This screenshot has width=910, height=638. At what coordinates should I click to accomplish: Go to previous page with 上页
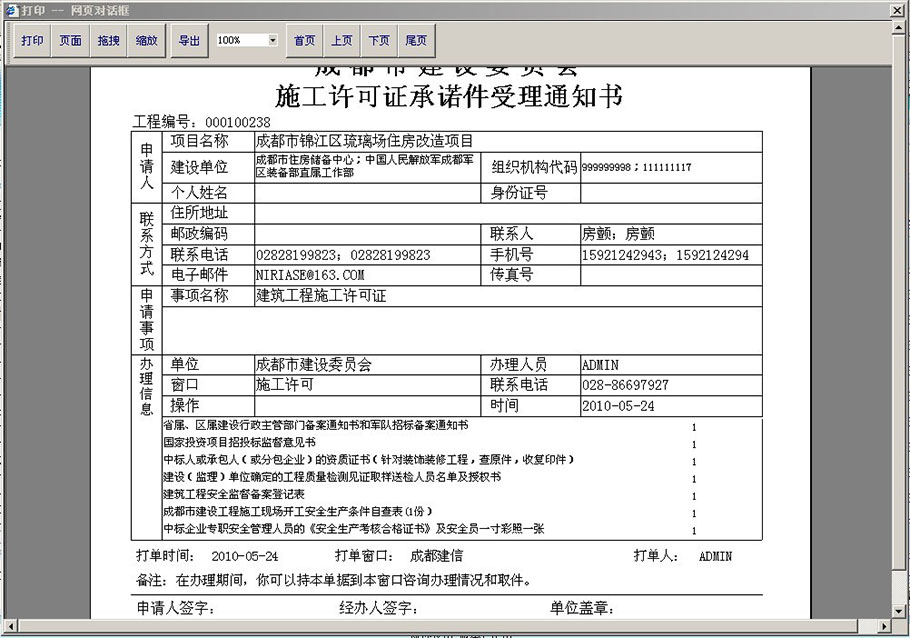click(x=342, y=41)
